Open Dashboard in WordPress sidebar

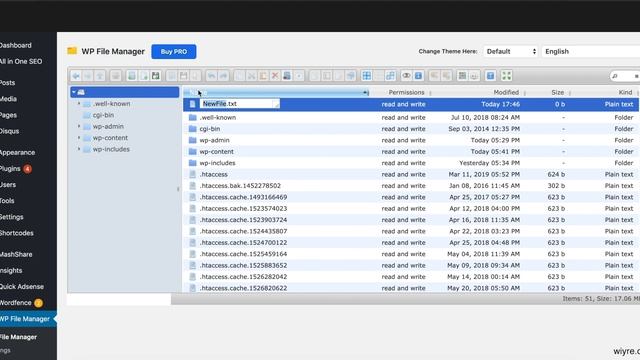pos(16,45)
